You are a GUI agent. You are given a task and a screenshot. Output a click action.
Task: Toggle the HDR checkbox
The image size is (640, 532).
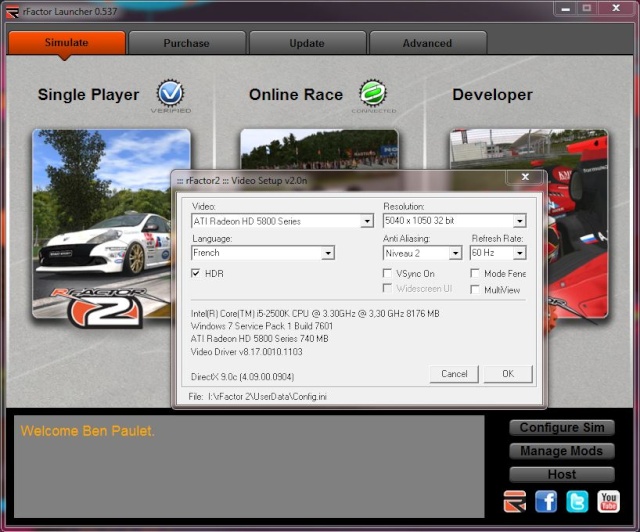(x=196, y=273)
